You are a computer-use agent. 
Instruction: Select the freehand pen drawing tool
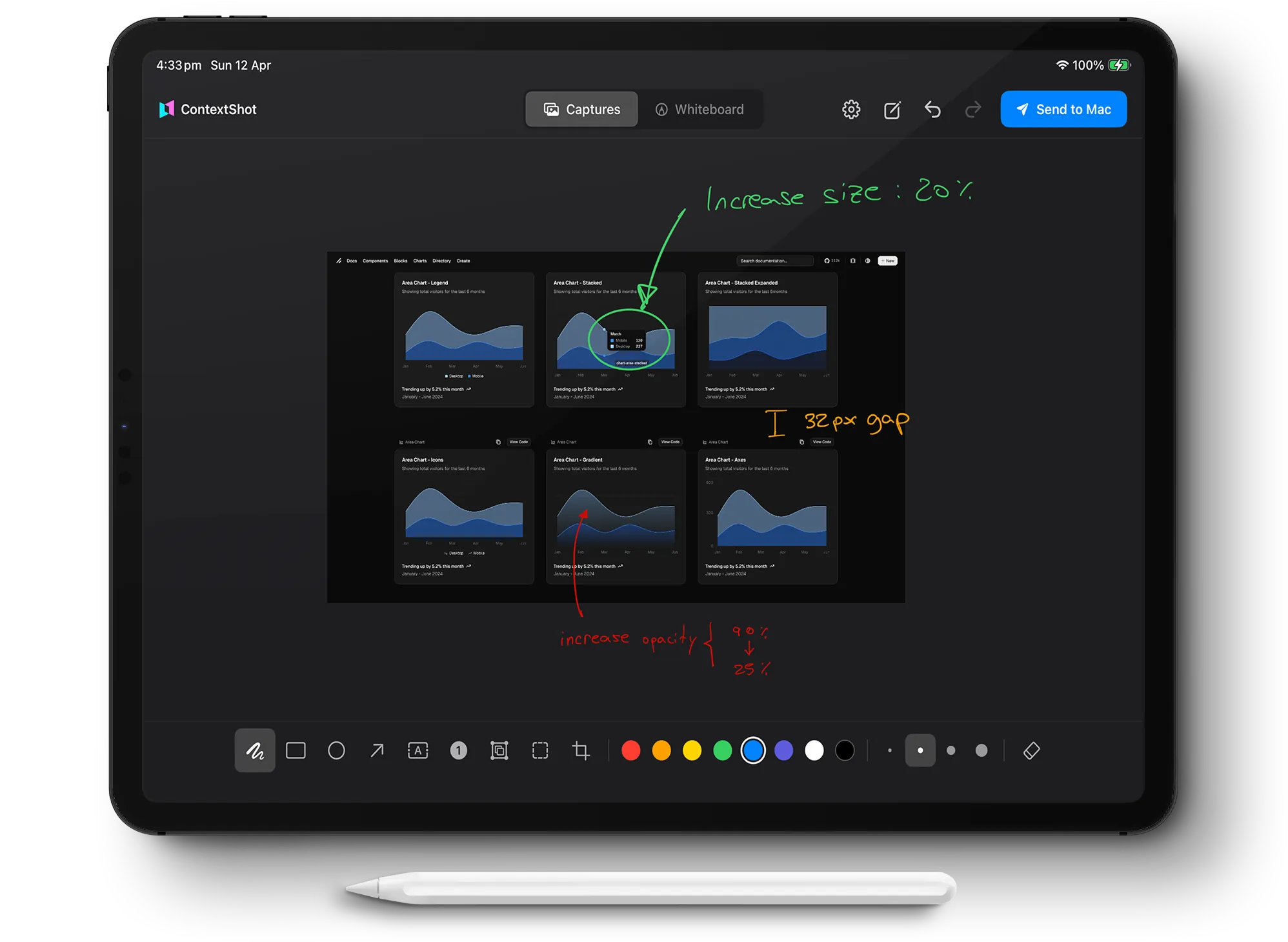pos(255,750)
